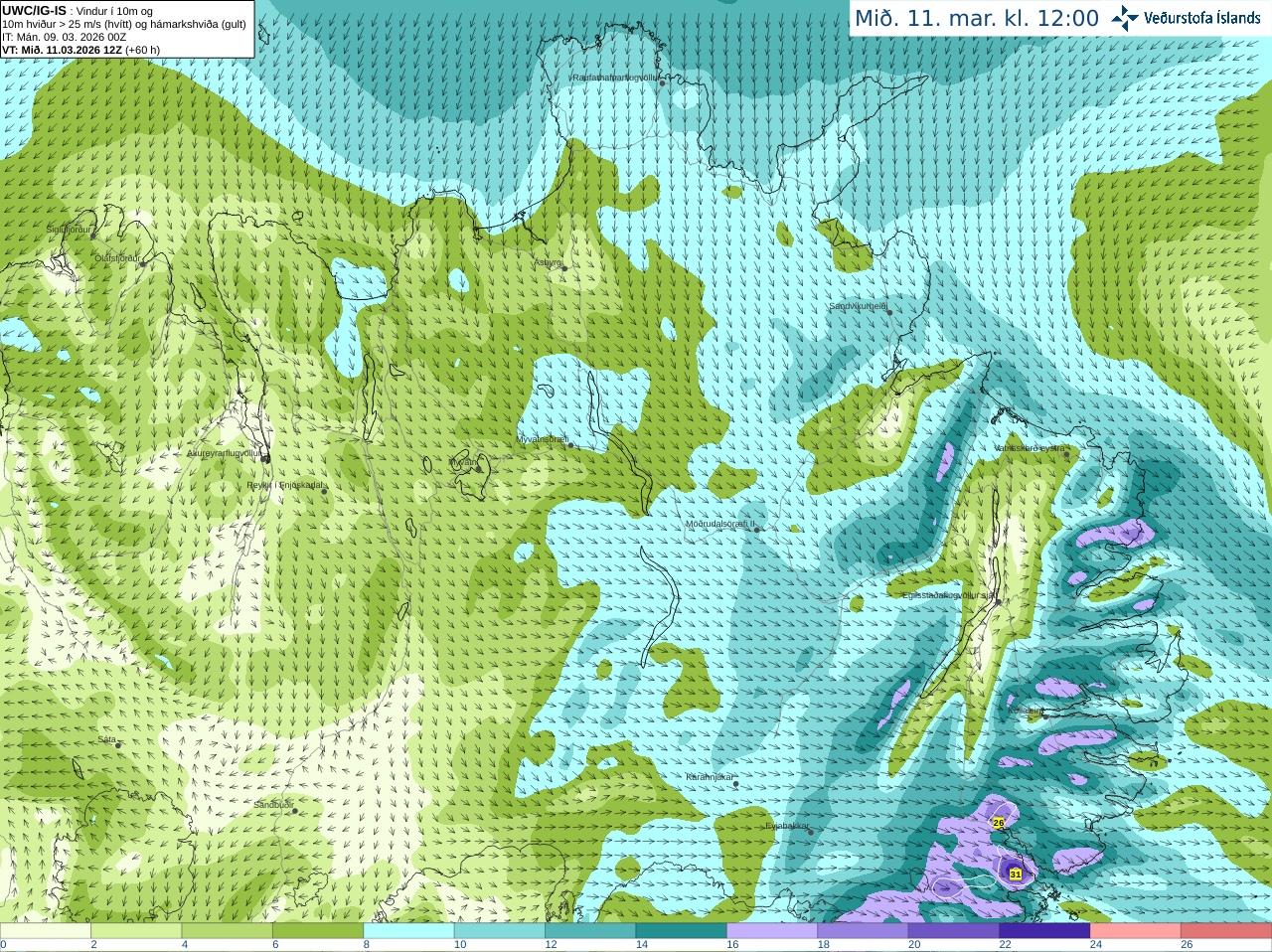Click the yellow gust marker labeled 31
Screen dimensions: 1272x952
pyautogui.click(x=1016, y=874)
